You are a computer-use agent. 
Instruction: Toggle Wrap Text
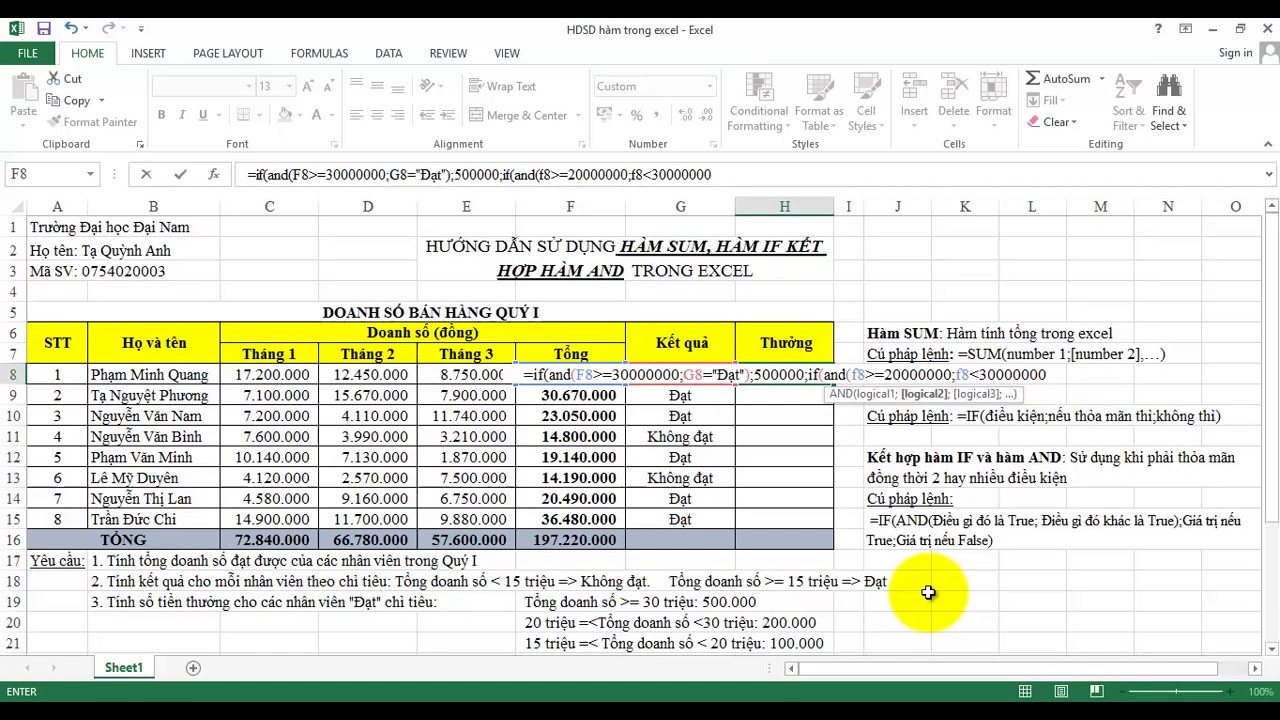pos(503,86)
